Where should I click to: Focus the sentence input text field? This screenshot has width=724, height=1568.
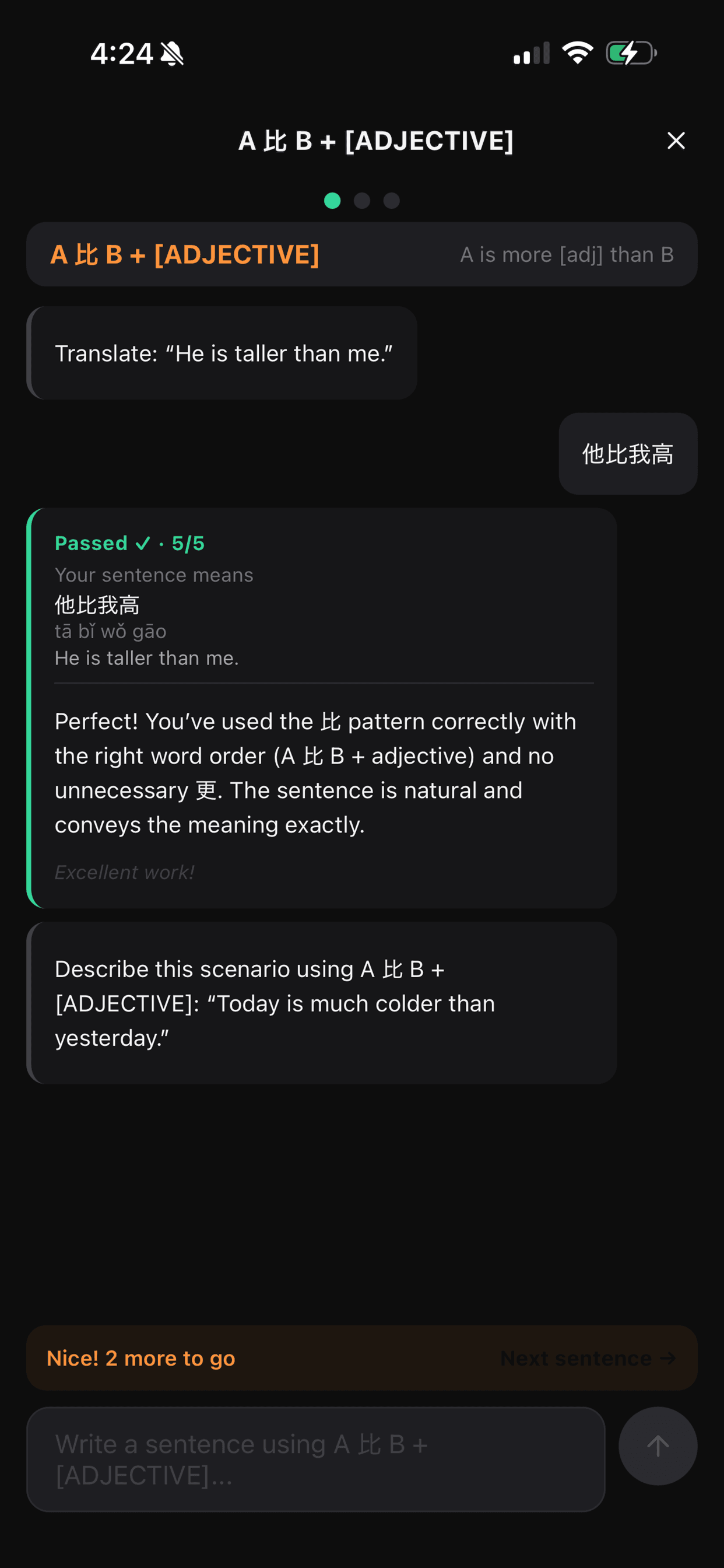[x=315, y=1459]
